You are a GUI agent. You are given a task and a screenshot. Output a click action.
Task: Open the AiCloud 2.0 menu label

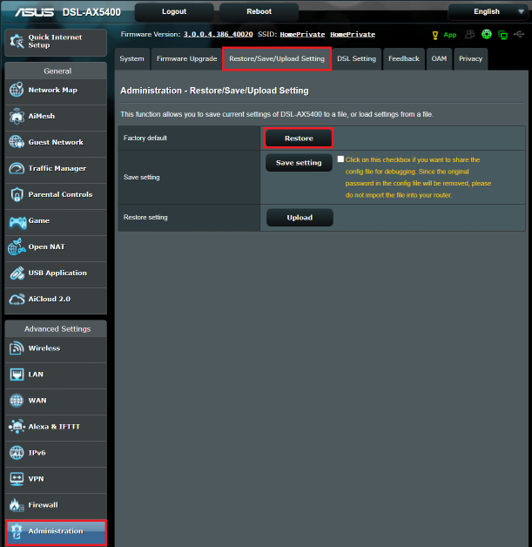(49, 299)
